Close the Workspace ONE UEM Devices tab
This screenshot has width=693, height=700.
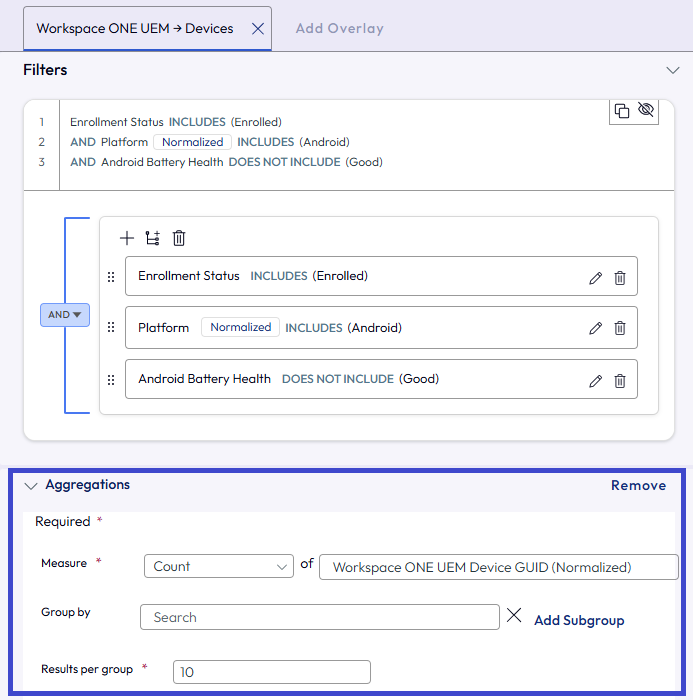click(258, 29)
